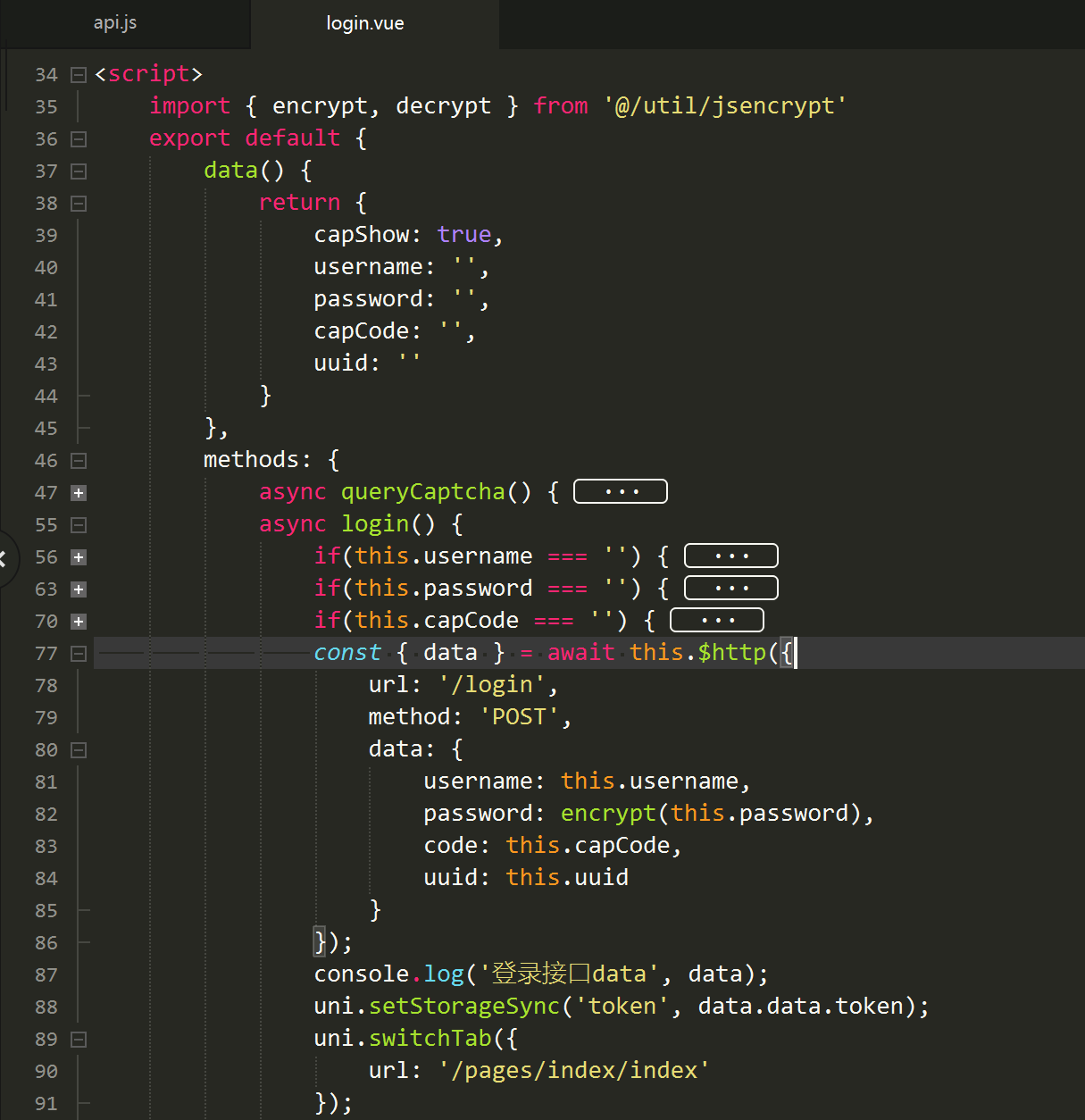Viewport: 1085px width, 1120px height.
Task: Click the '/login' url string
Action: [x=491, y=684]
